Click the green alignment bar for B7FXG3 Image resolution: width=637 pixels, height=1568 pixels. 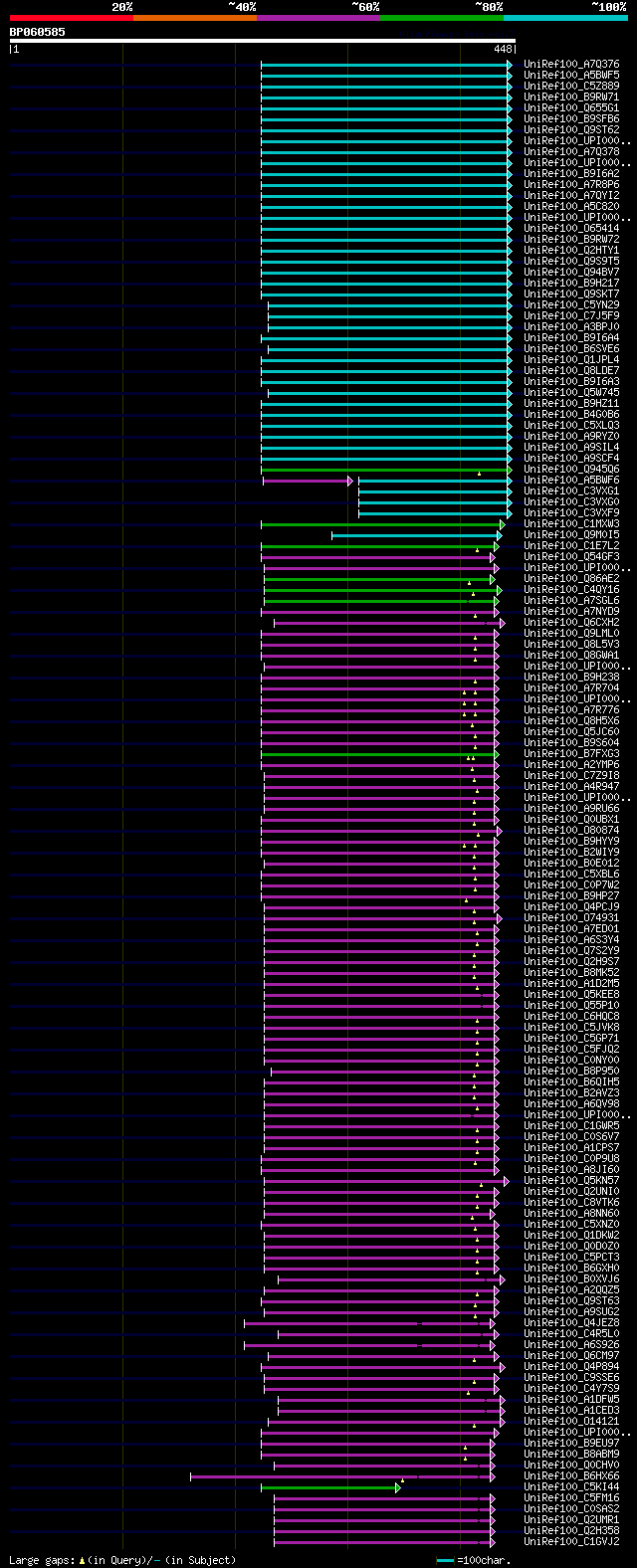[378, 754]
